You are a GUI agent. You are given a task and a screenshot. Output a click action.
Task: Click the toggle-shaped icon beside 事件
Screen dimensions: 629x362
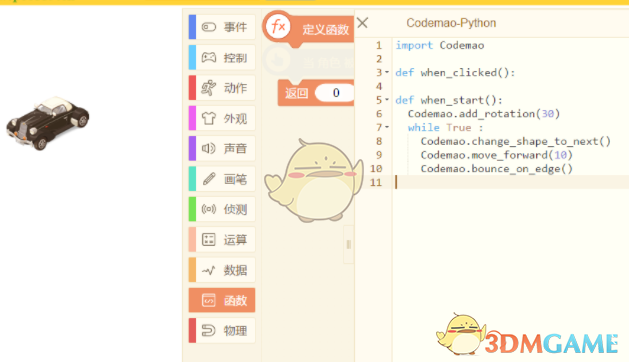pyautogui.click(x=209, y=27)
